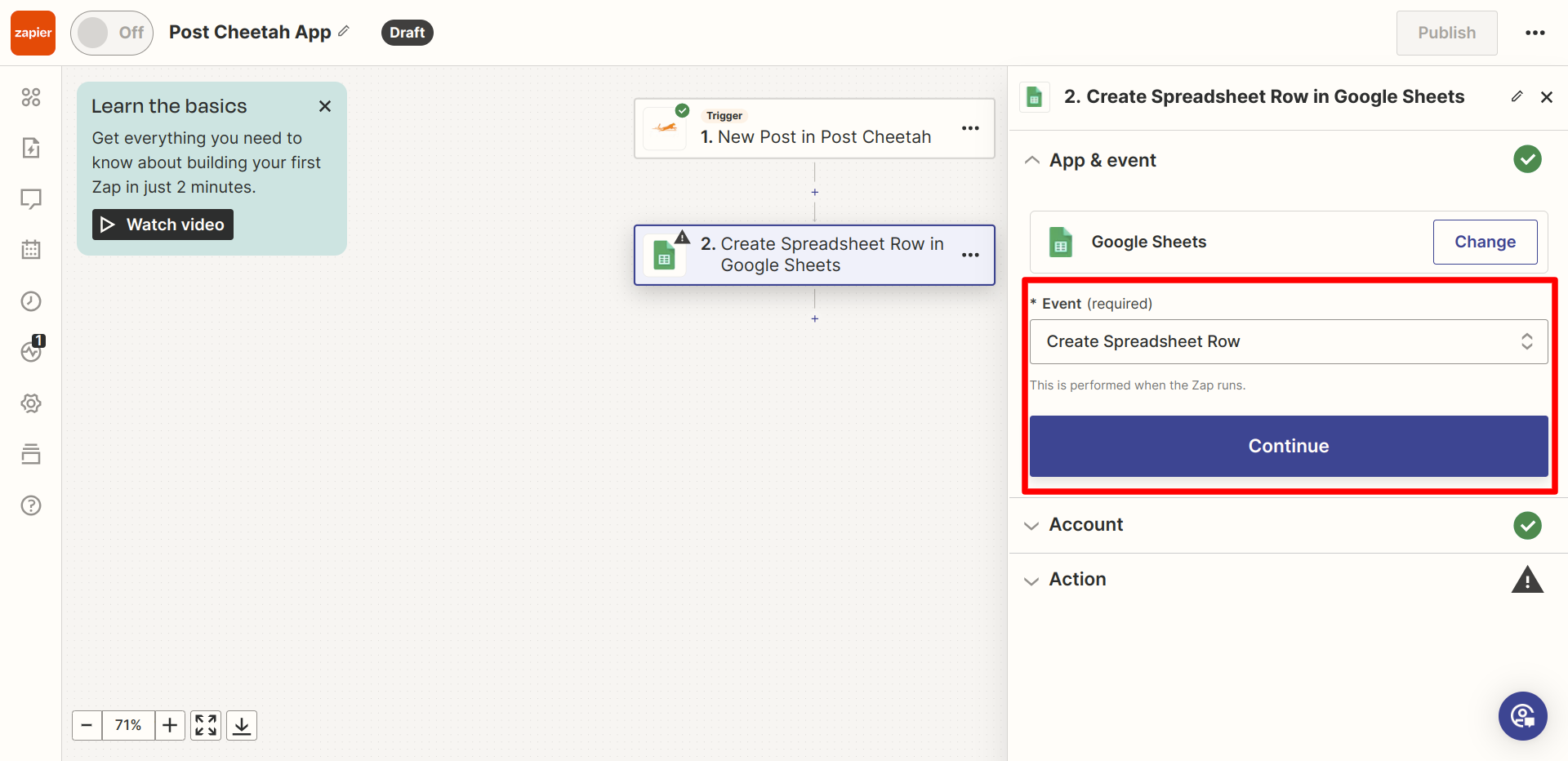Click the Change app button
Viewport: 1568px width, 761px height.
[x=1485, y=242]
